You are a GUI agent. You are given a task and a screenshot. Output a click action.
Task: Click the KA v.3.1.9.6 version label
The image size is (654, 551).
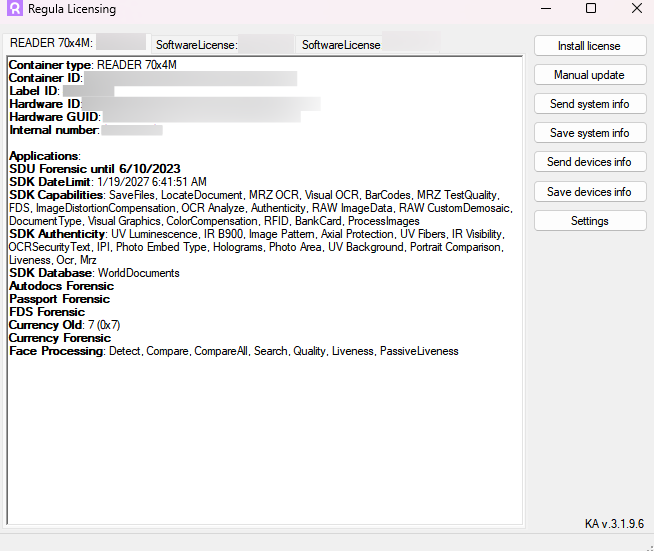coord(614,523)
